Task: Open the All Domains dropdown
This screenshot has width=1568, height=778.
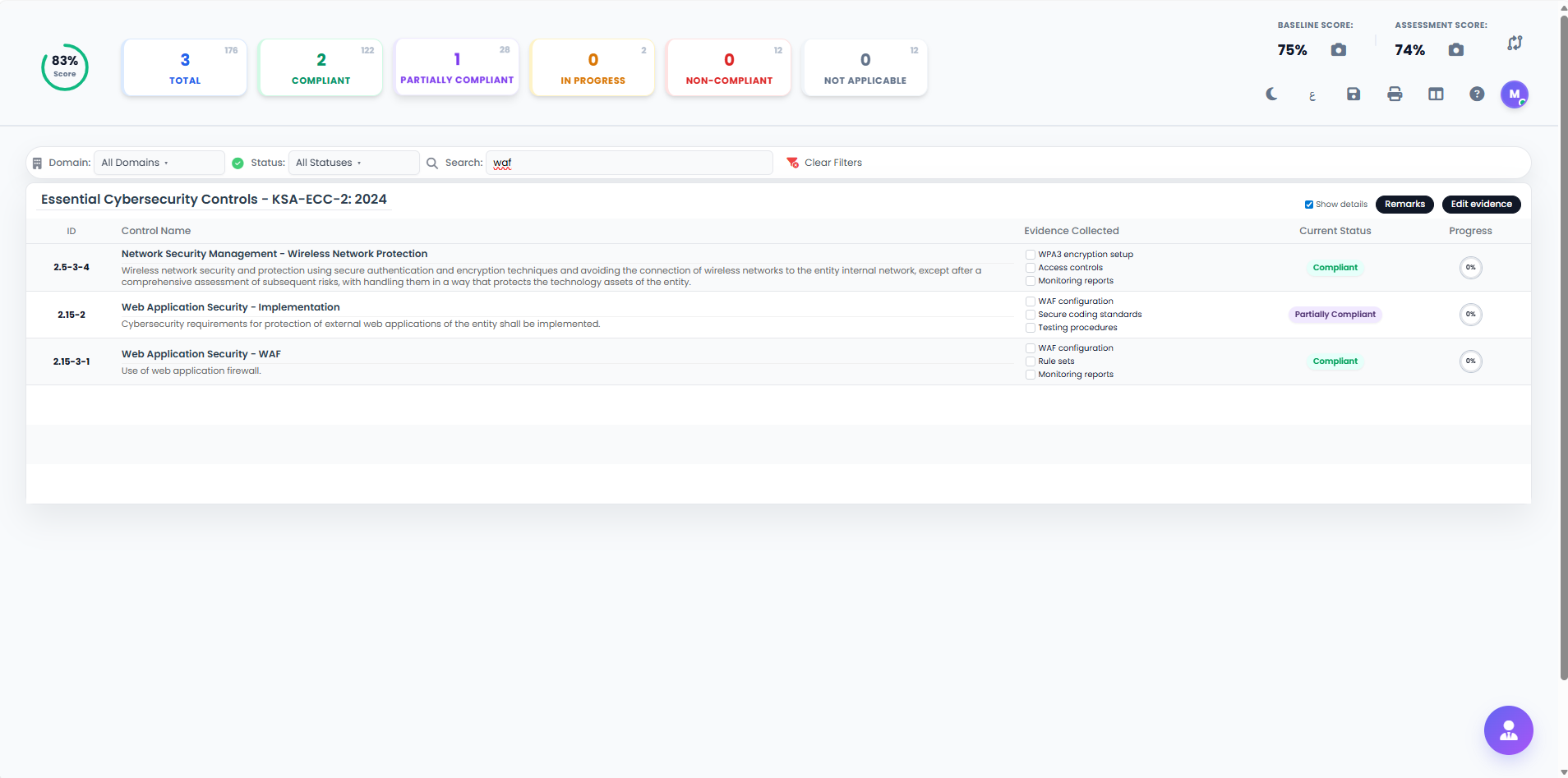Action: [x=159, y=163]
